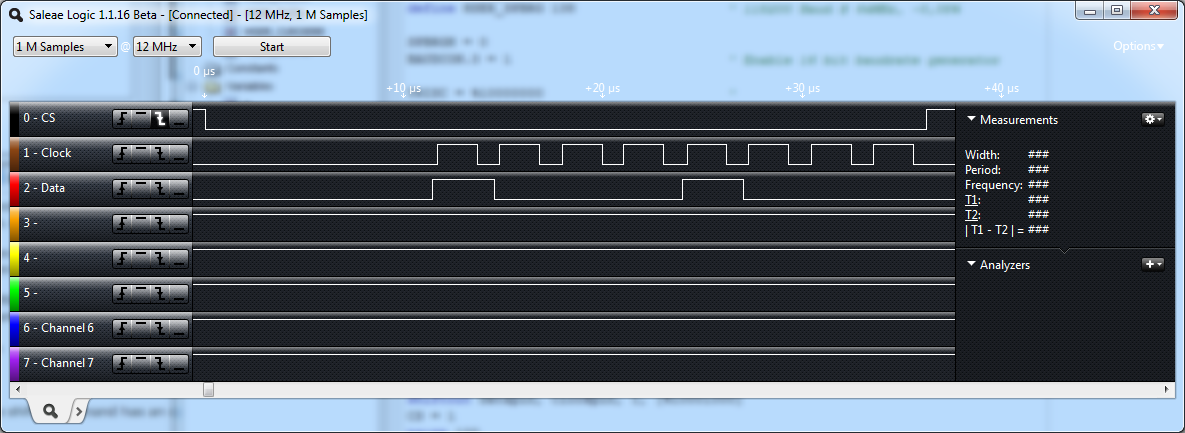Set high level trigger on Clock channel
The height and width of the screenshot is (433, 1185).
141,153
